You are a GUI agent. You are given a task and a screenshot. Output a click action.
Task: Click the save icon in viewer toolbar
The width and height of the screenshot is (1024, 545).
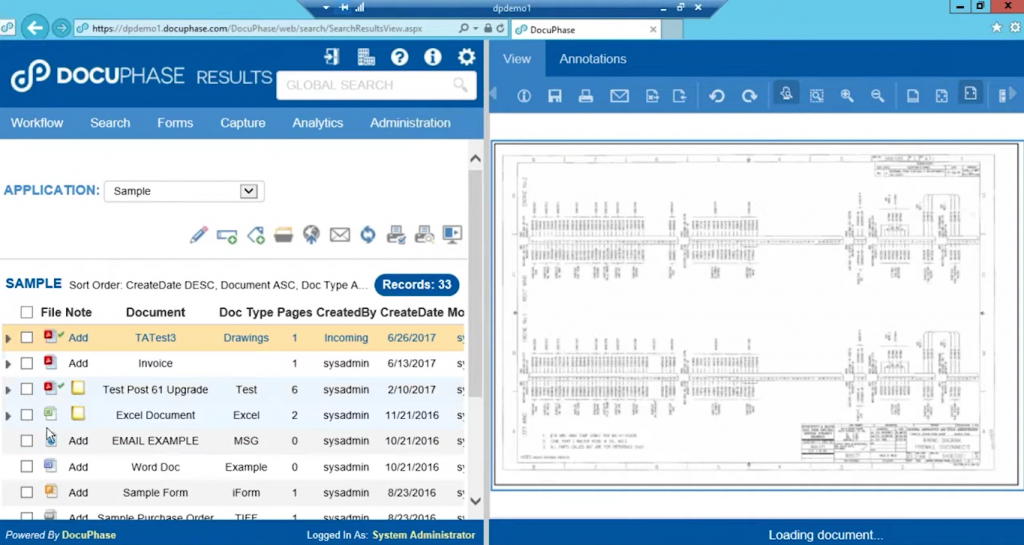[555, 96]
